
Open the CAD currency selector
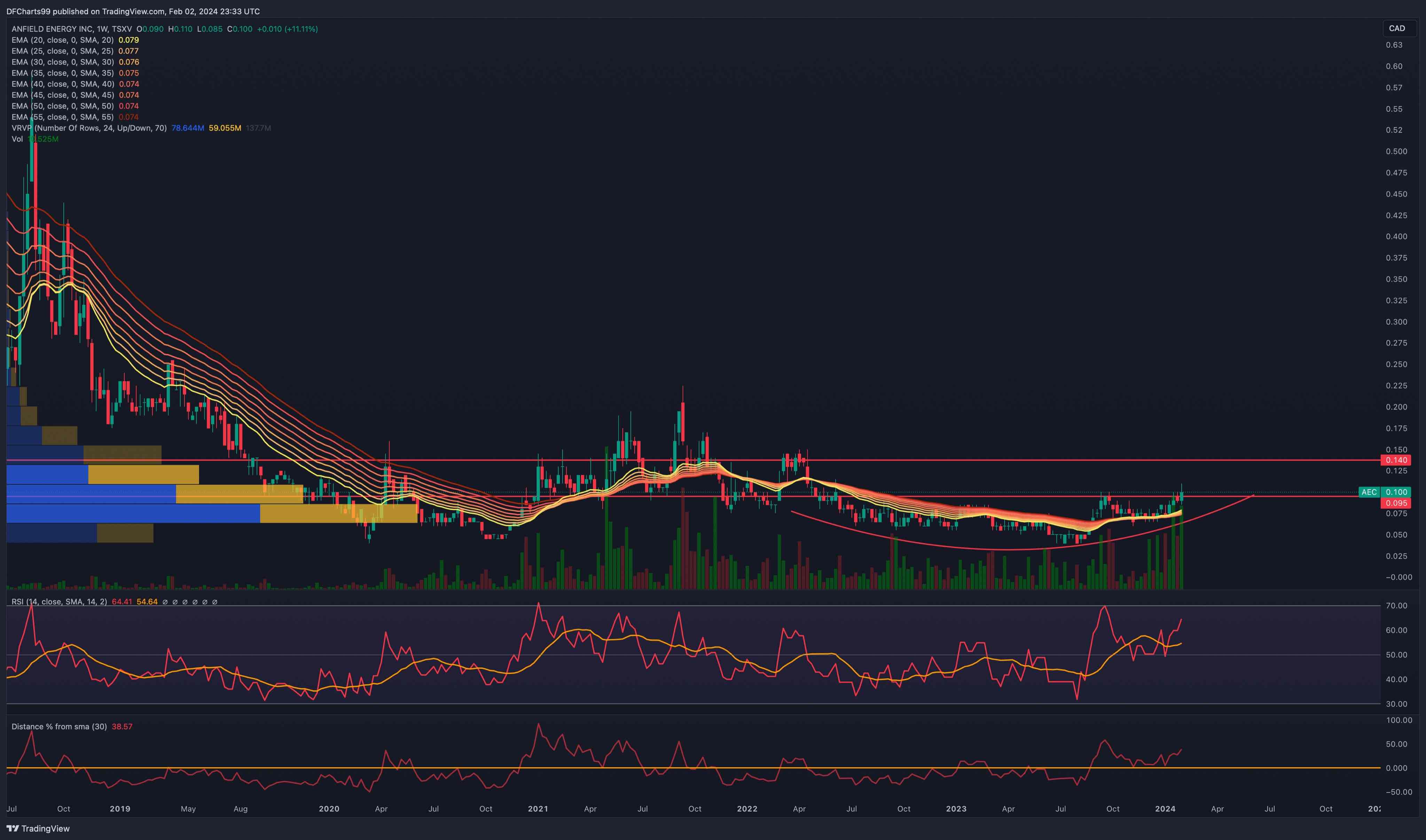point(1396,28)
